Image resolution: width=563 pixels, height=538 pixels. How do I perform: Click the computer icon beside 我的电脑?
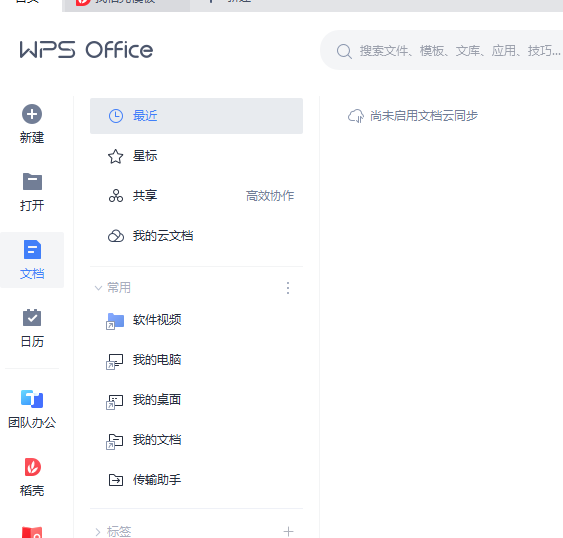click(115, 361)
